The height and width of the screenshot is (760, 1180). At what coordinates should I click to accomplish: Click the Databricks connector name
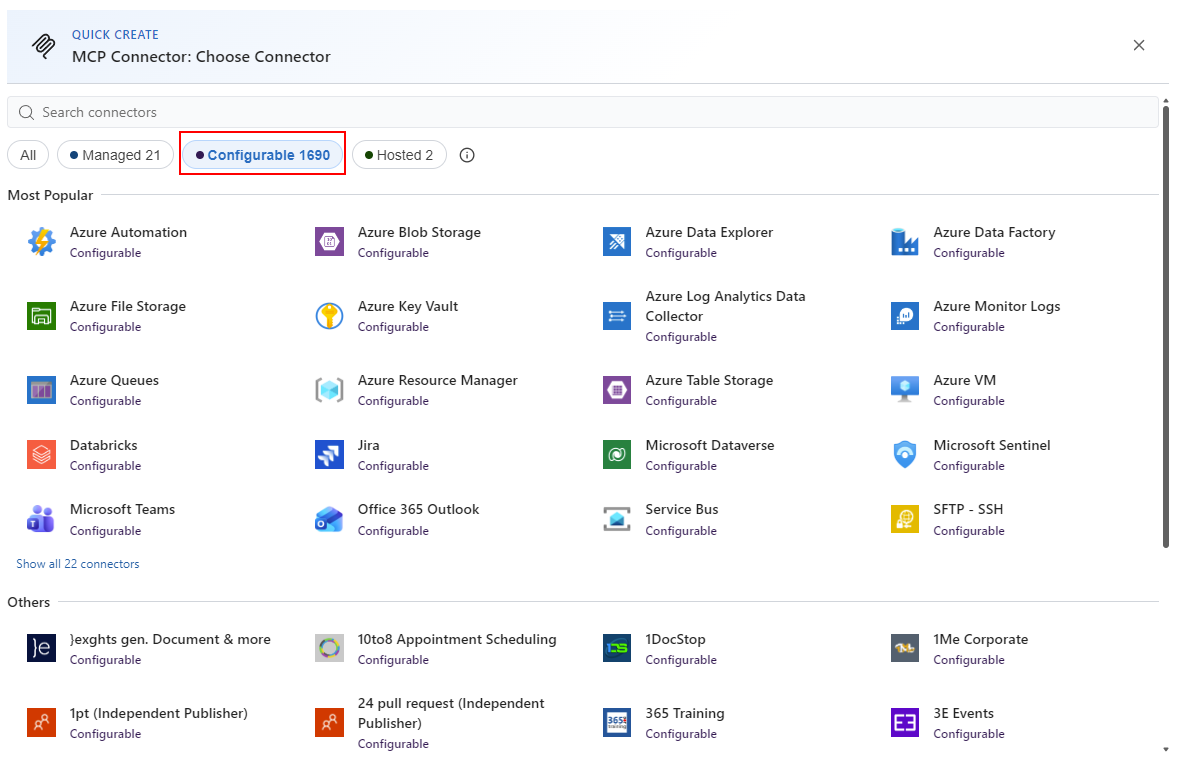tap(104, 445)
